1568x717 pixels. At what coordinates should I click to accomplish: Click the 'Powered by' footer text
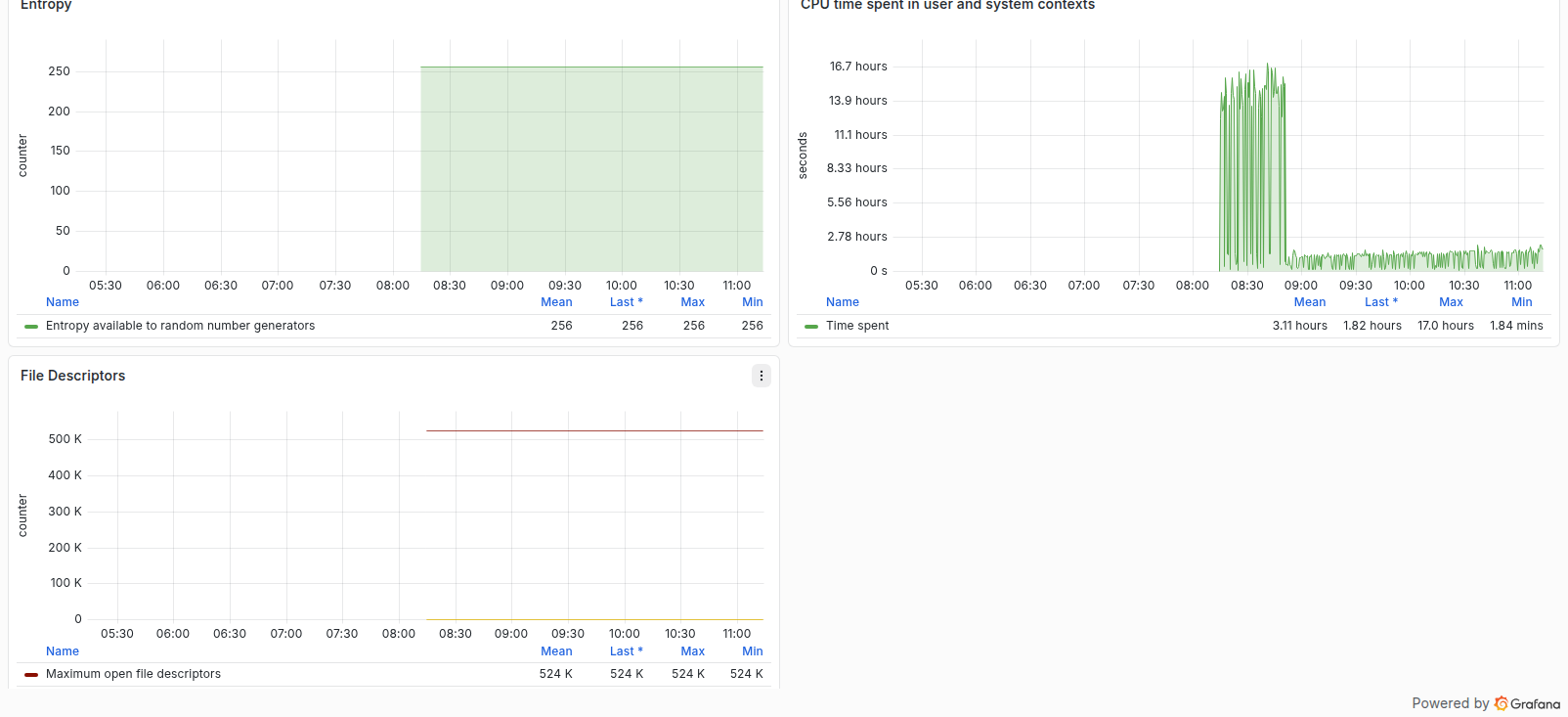click(x=1450, y=703)
